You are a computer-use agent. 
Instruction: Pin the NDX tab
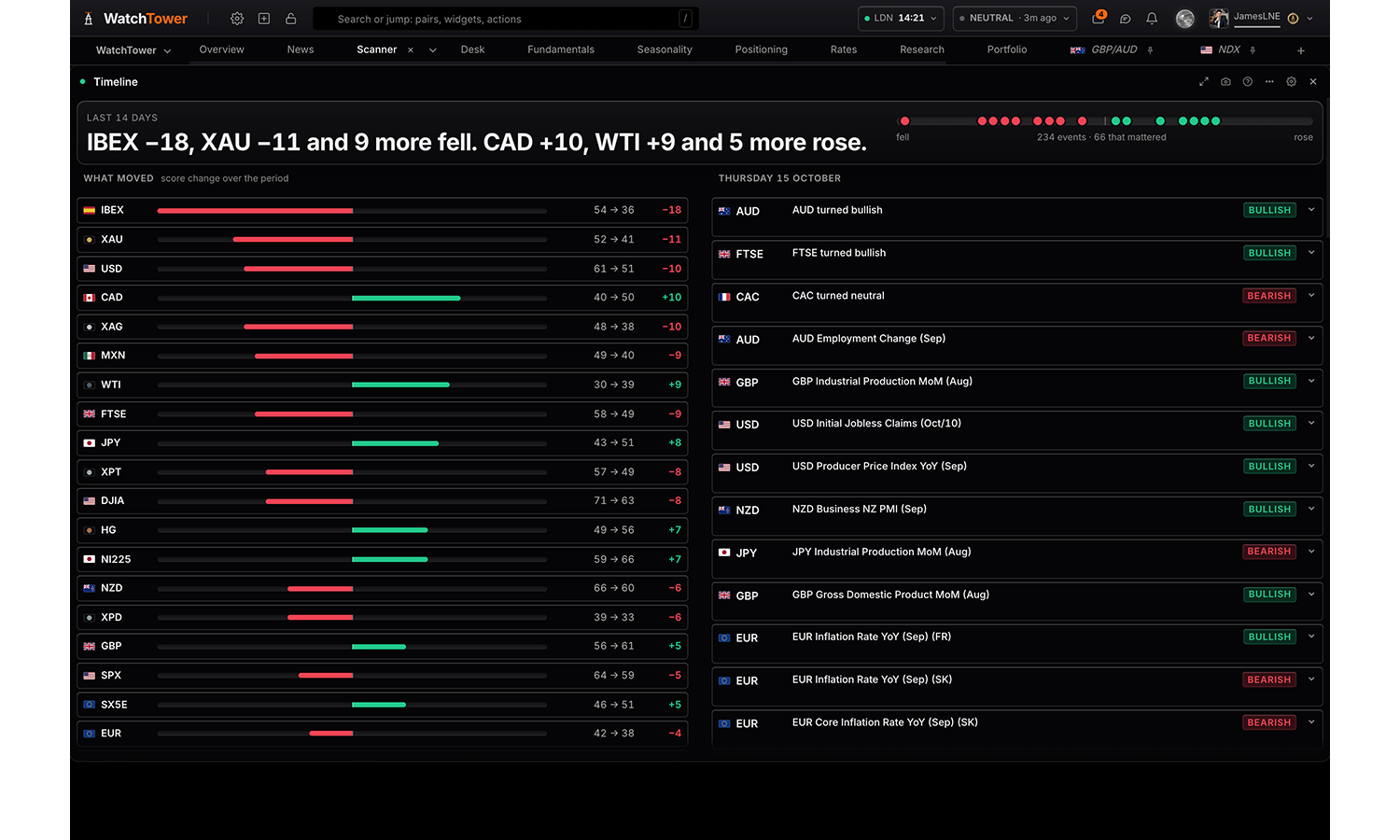pyautogui.click(x=1253, y=50)
